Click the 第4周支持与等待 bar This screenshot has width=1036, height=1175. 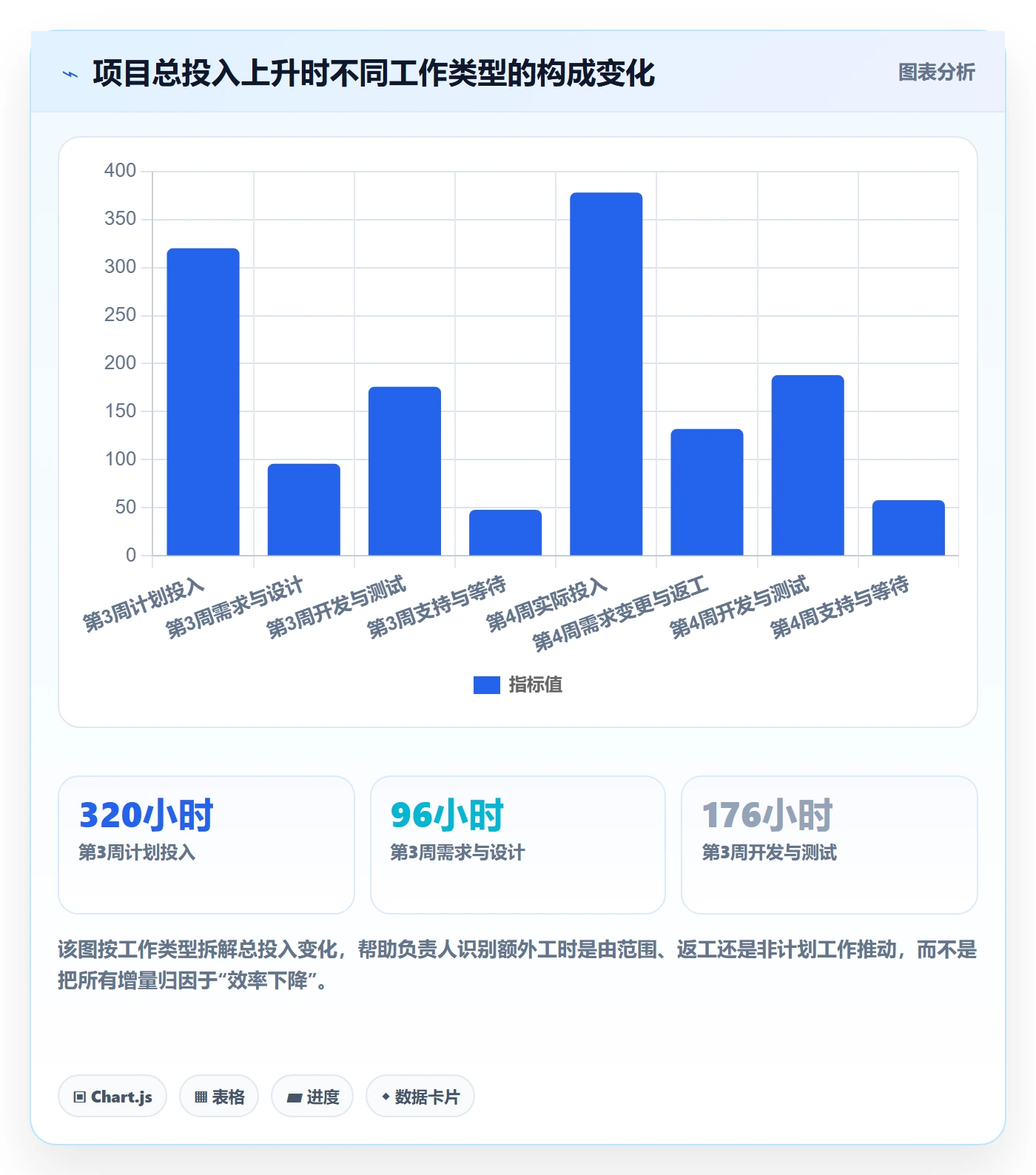click(x=909, y=528)
